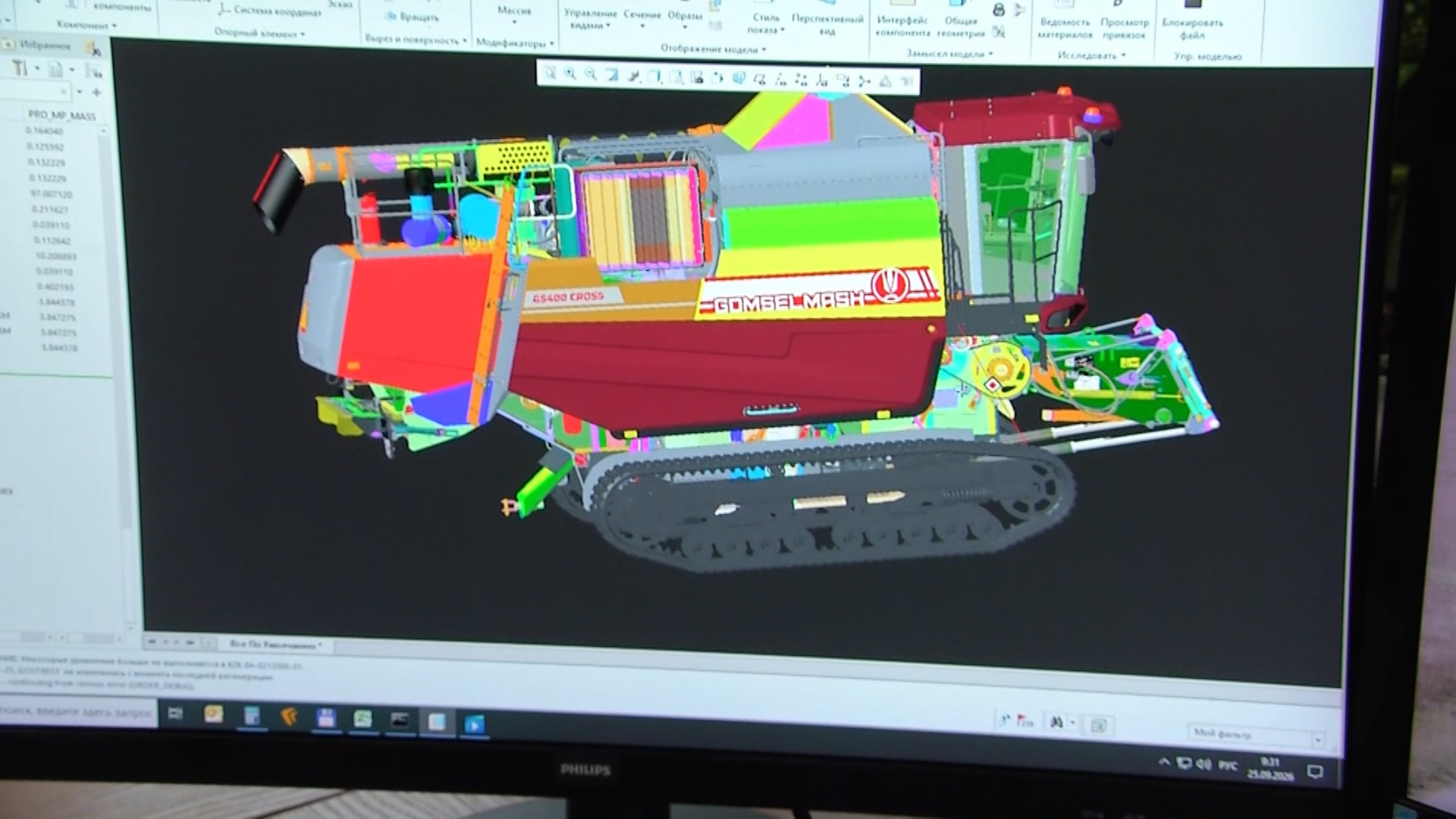Click the icon left of Мой фильтр

[x=1098, y=726]
